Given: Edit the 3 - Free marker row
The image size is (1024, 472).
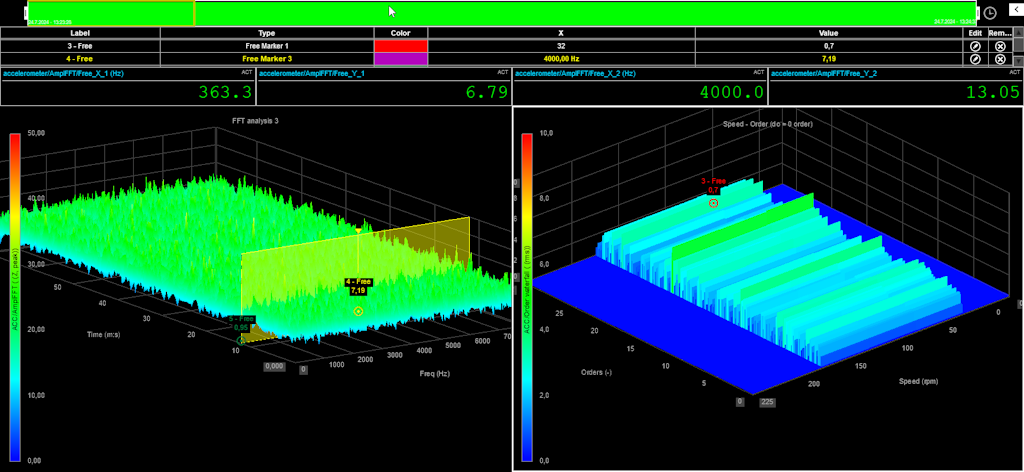Looking at the screenshot, I should point(974,46).
